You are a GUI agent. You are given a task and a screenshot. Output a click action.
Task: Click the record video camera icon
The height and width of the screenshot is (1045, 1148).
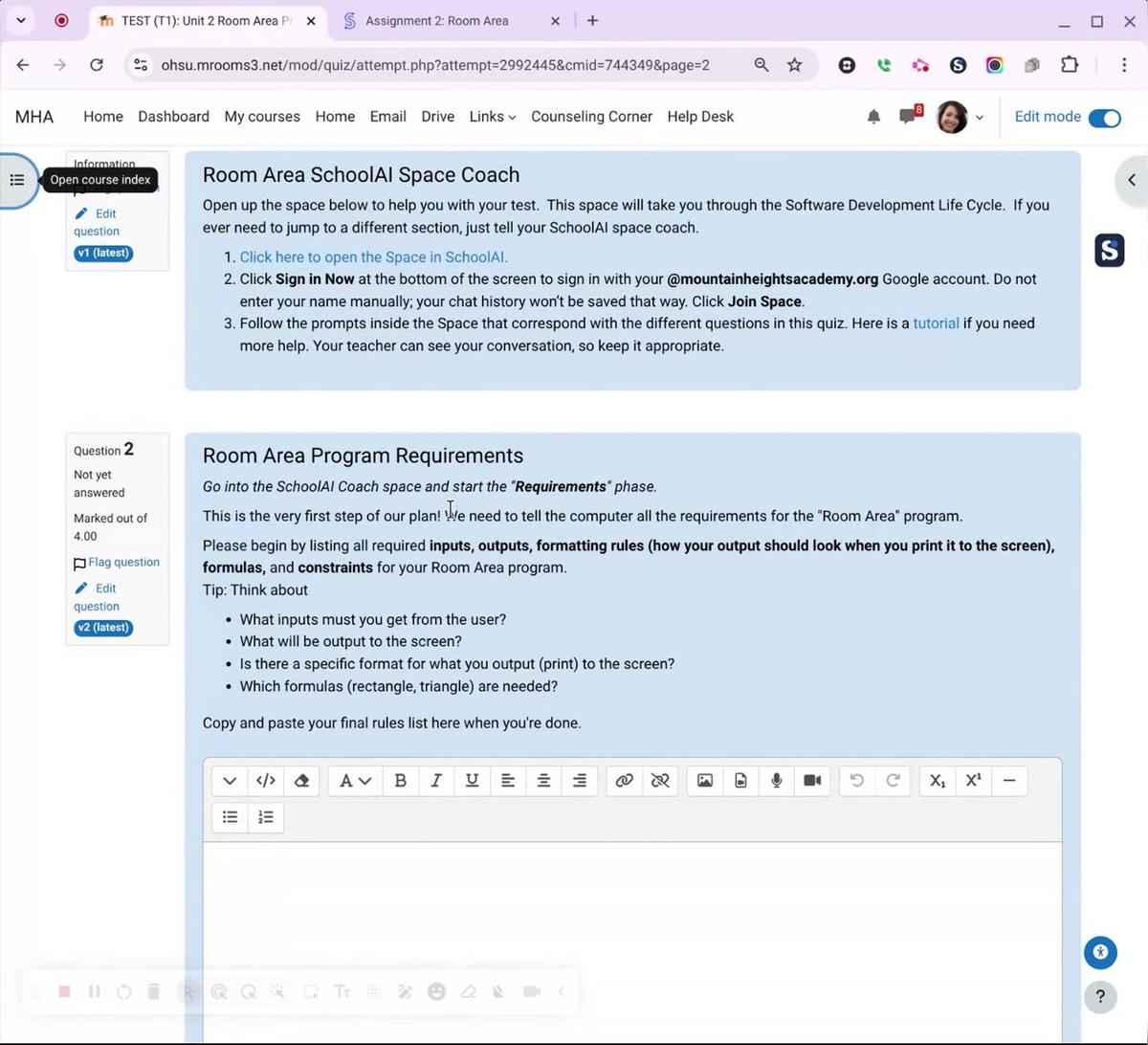[812, 781]
